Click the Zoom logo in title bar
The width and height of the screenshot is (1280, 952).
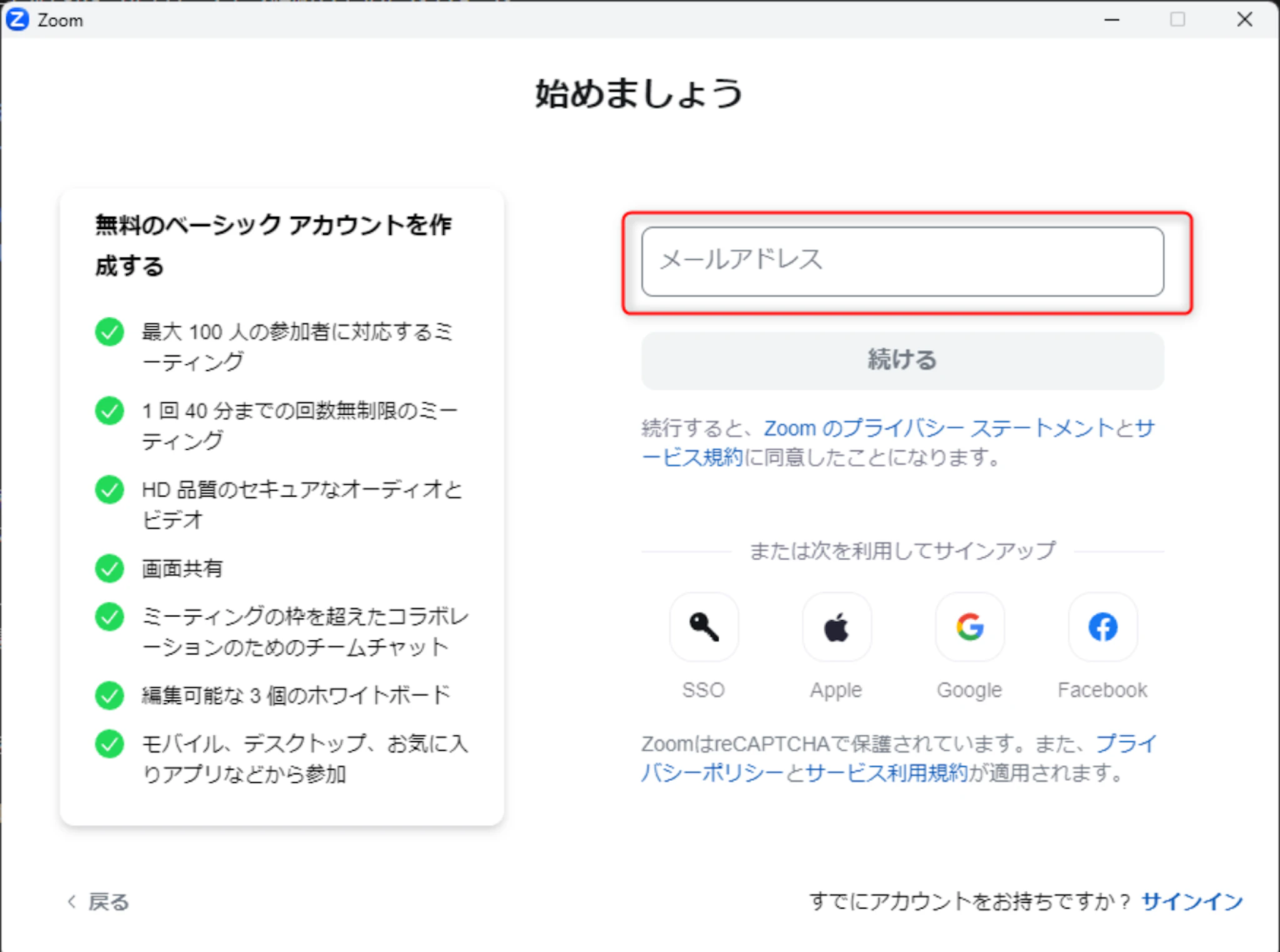pyautogui.click(x=17, y=20)
